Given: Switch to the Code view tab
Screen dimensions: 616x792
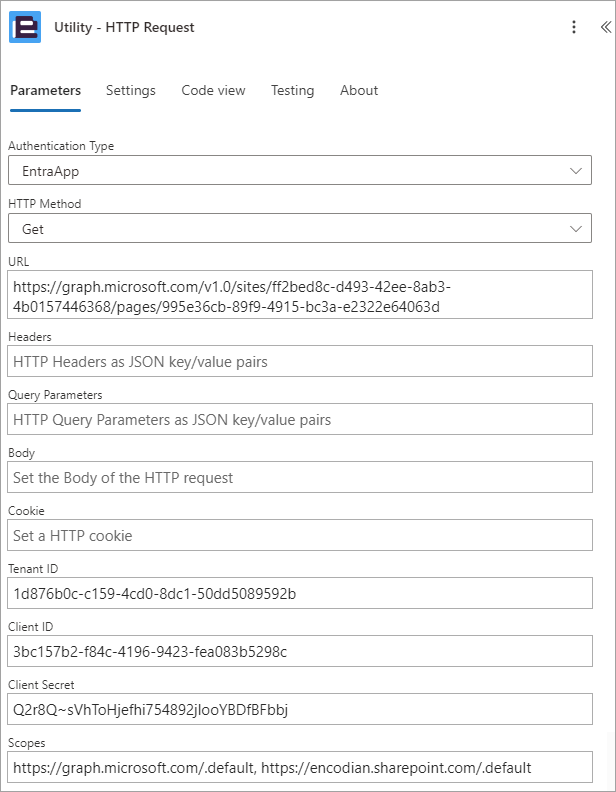Looking at the screenshot, I should (213, 90).
